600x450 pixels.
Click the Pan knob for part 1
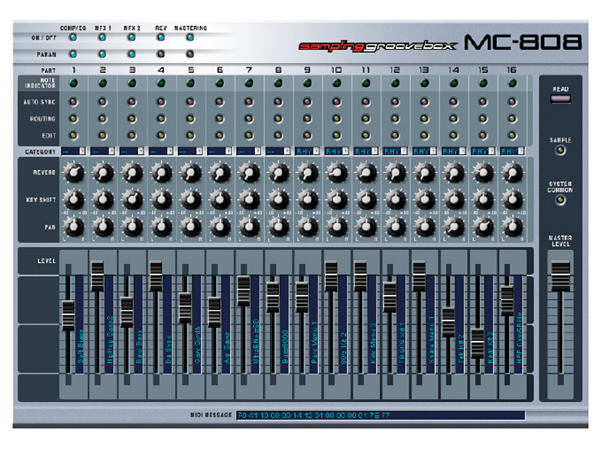click(x=74, y=227)
